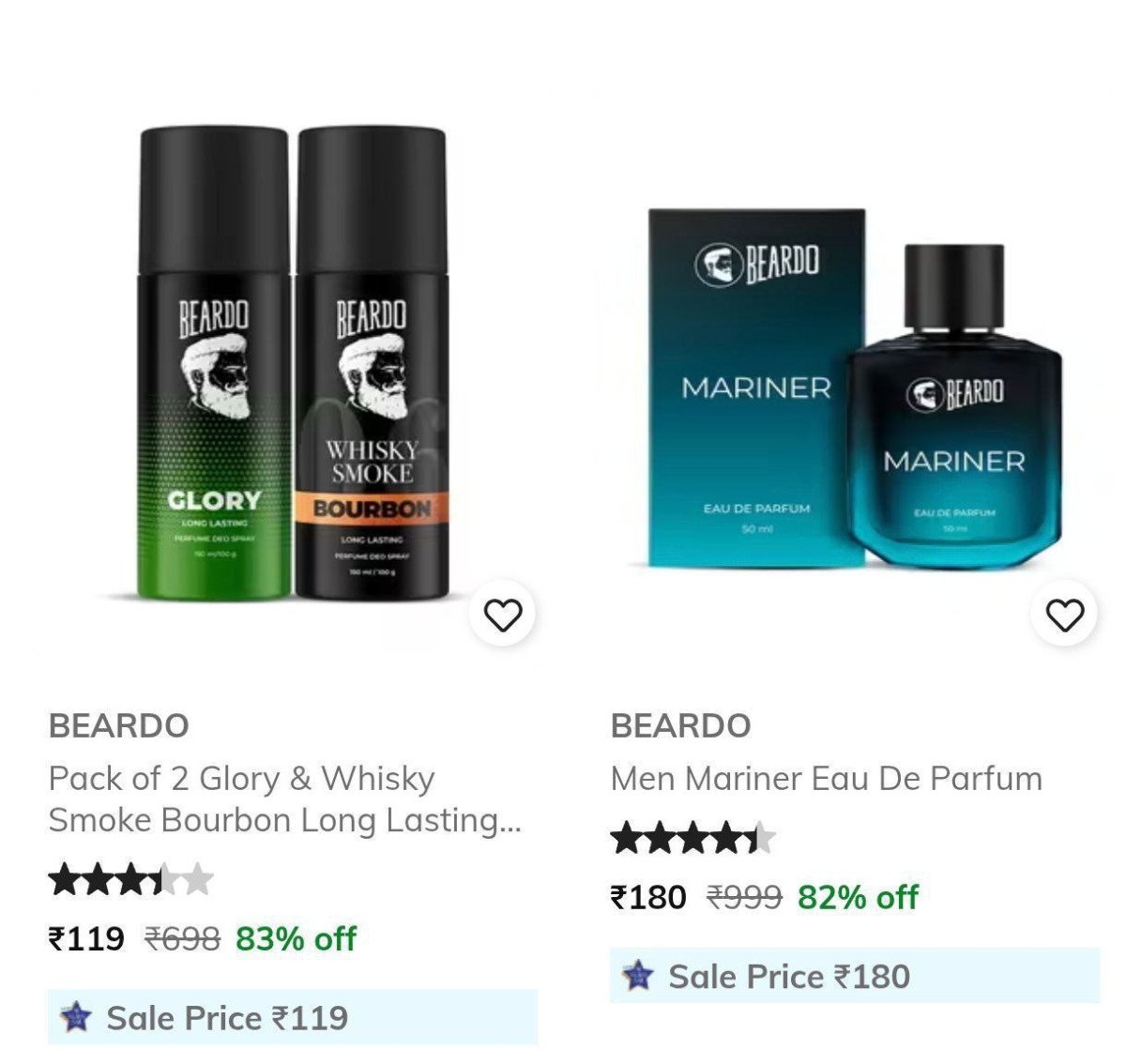The height and width of the screenshot is (1064, 1126).
Task: Click the 83% off discount label
Action: click(x=296, y=938)
